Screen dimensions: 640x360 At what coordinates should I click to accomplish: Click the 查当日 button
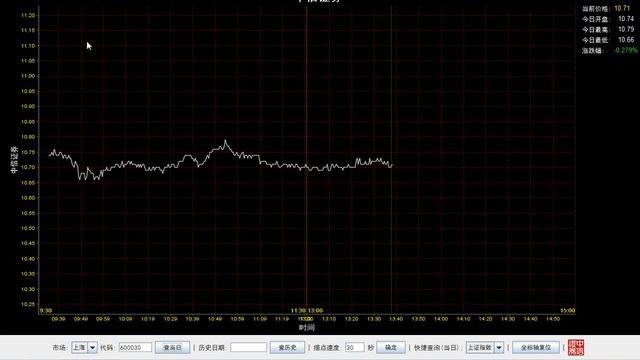172,347
